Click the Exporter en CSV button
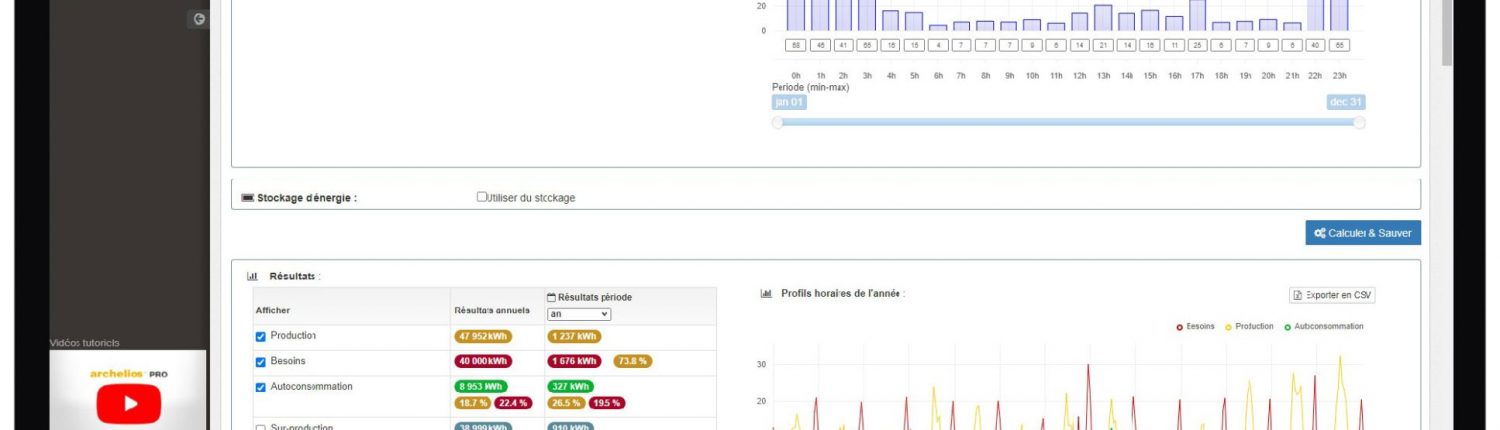This screenshot has height=430, width=1500. [1332, 295]
